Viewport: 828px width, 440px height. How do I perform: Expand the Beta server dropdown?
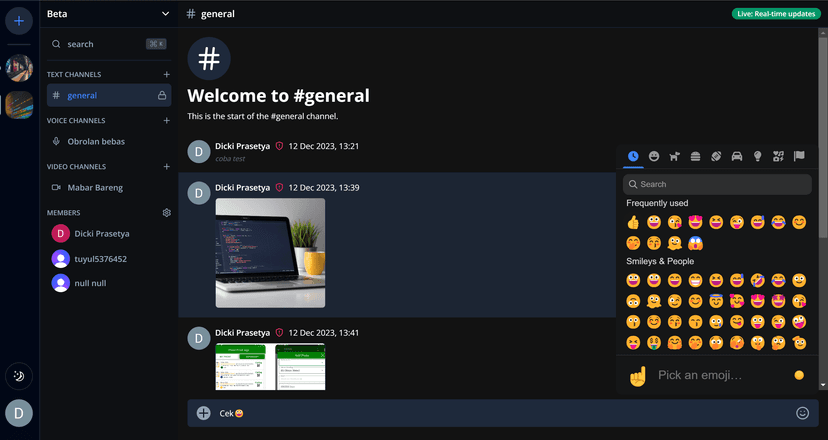click(x=108, y=14)
